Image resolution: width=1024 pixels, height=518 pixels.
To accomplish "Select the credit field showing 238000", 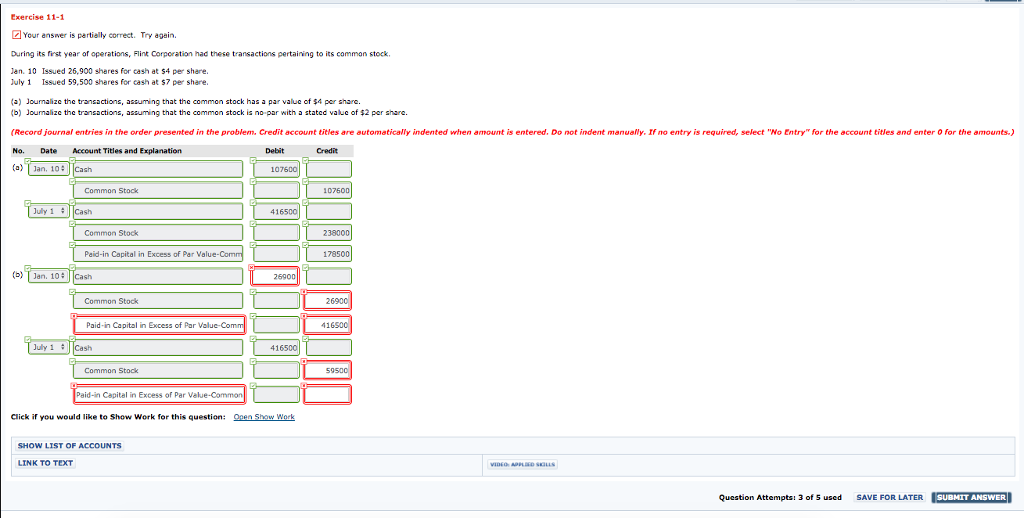I will click(x=328, y=233).
